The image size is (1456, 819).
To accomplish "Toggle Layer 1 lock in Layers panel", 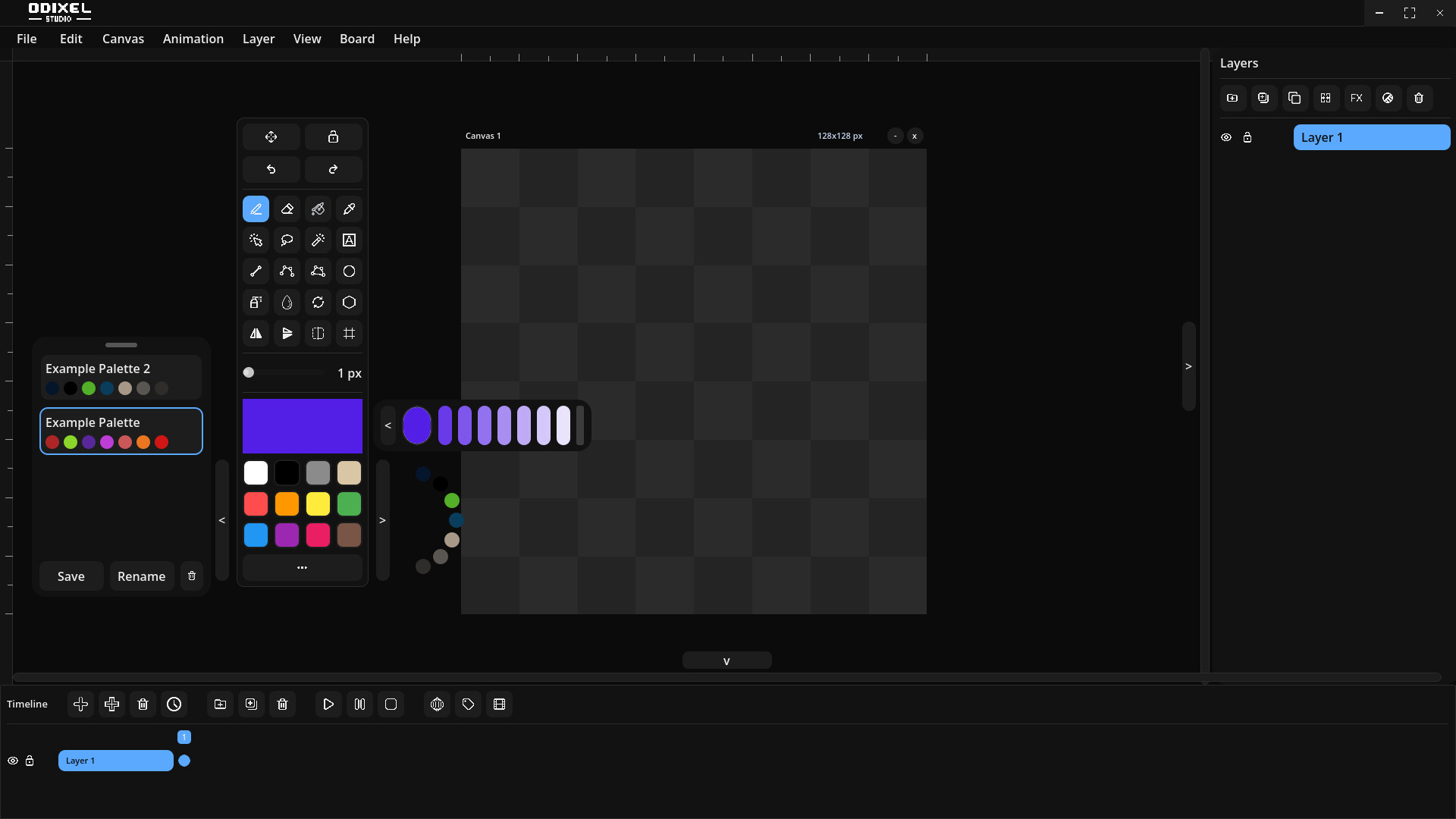I will 1247,138.
